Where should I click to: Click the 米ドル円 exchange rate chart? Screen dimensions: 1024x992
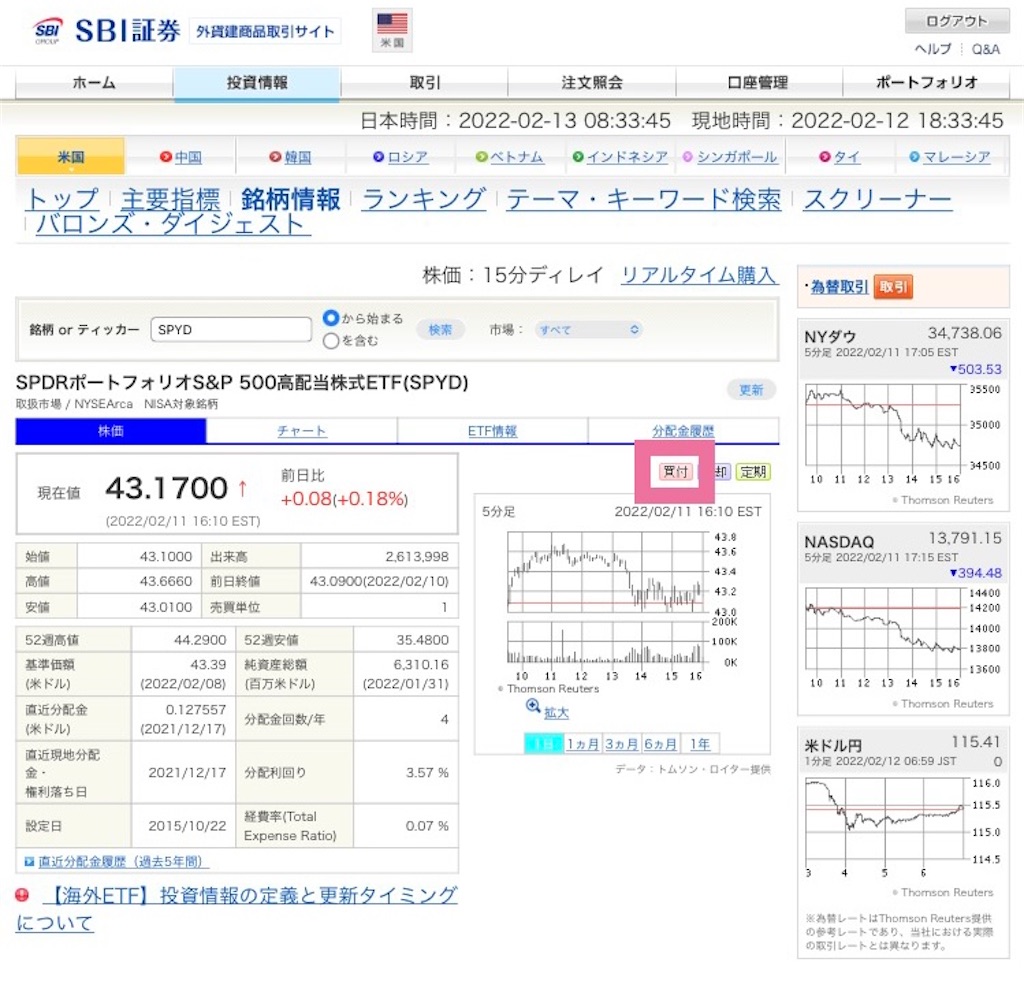click(903, 828)
